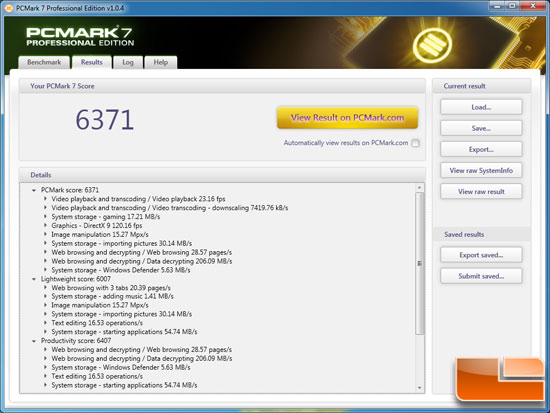Click the details scrollbar down arrow
The height and width of the screenshot is (413, 550).
[x=419, y=388]
